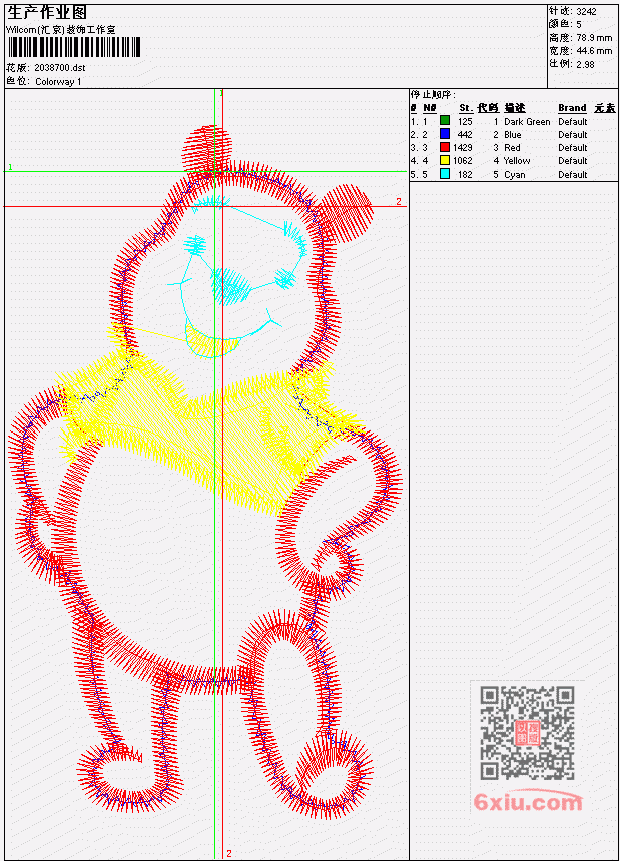Click the Cyan description text
The height and width of the screenshot is (861, 620).
pos(515,175)
